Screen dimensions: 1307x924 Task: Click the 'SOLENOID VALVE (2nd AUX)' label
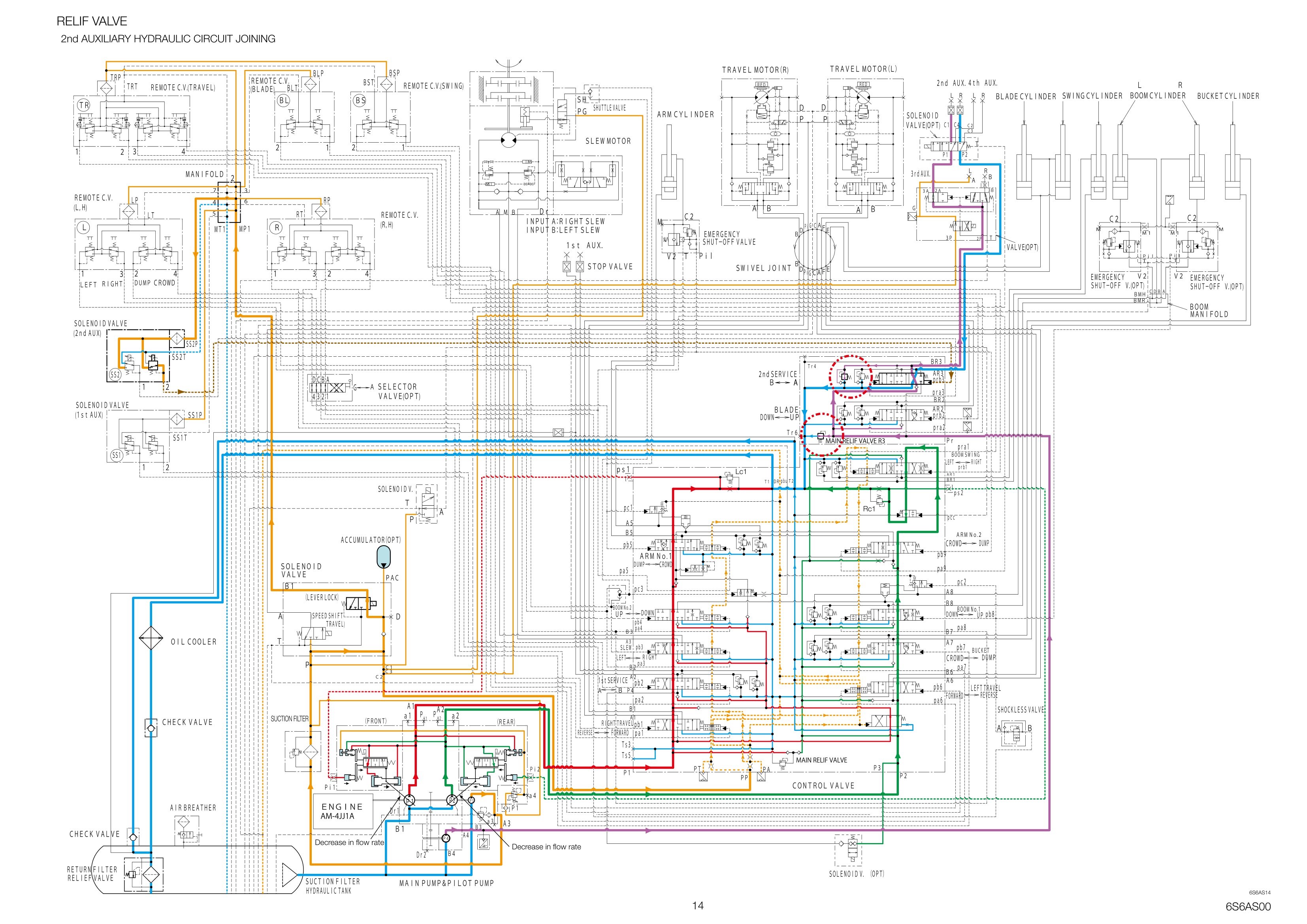coord(100,328)
